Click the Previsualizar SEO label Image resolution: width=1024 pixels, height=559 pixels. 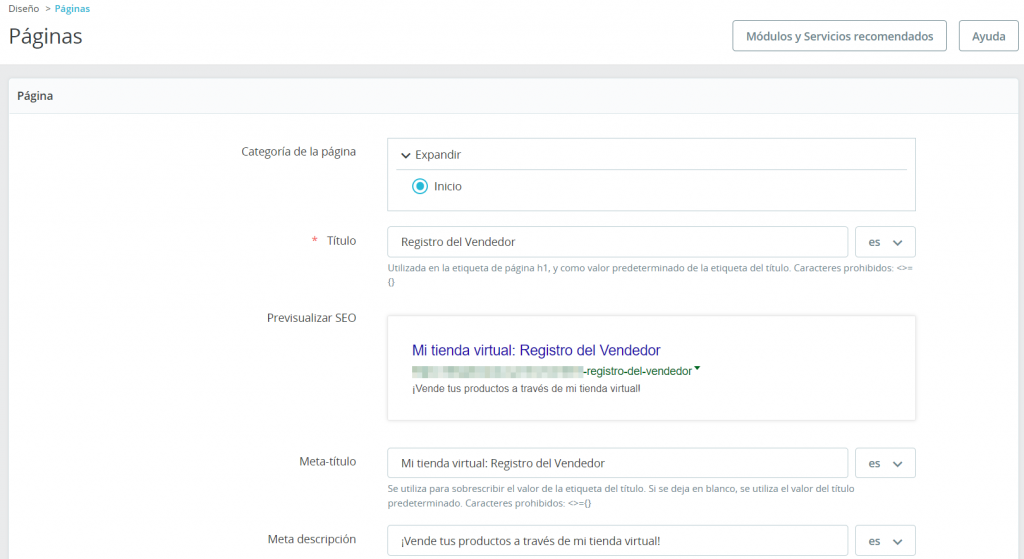pyautogui.click(x=312, y=318)
